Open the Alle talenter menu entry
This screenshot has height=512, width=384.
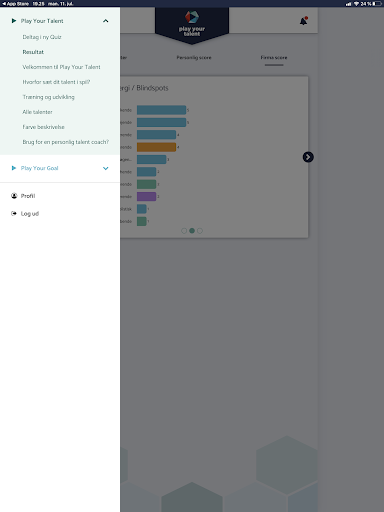[x=37, y=112]
